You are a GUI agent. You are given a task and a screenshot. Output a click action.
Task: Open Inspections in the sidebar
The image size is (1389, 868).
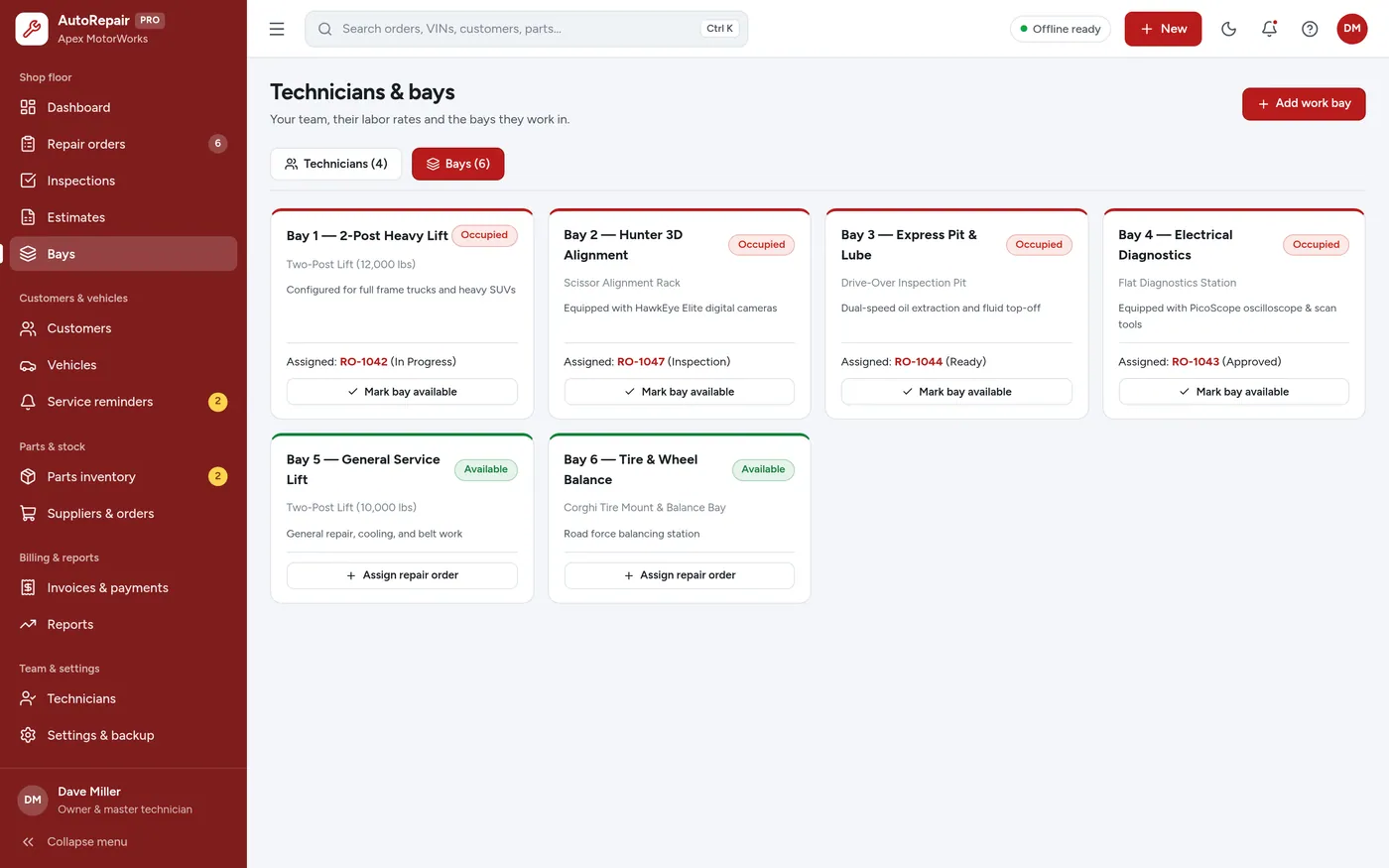(123, 181)
